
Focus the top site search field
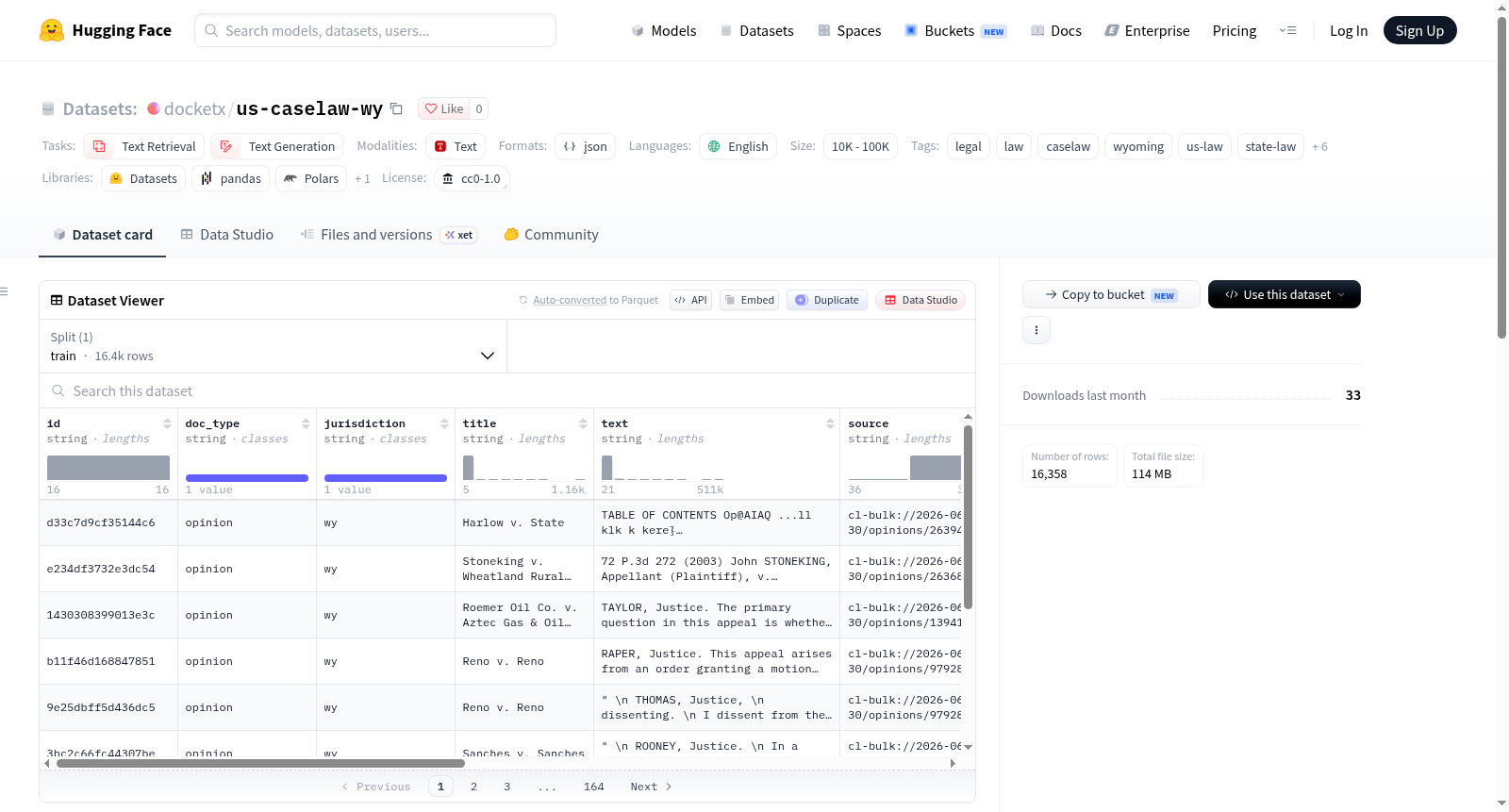[375, 30]
